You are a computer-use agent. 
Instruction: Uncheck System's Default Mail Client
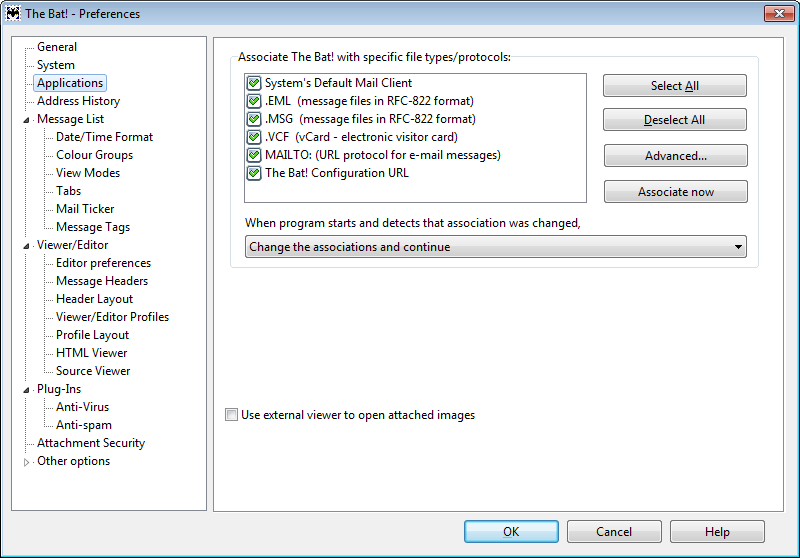click(x=254, y=83)
